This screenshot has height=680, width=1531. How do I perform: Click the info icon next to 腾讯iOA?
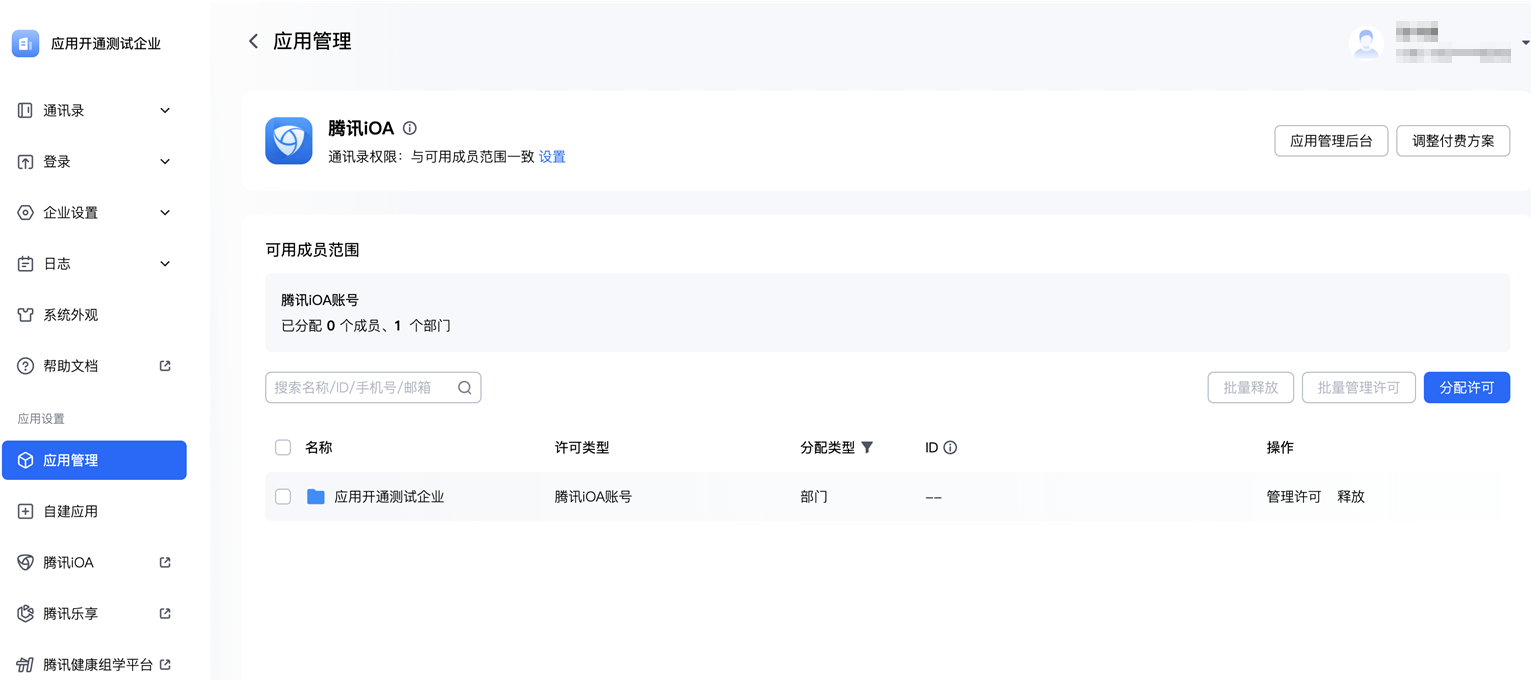pyautogui.click(x=410, y=128)
